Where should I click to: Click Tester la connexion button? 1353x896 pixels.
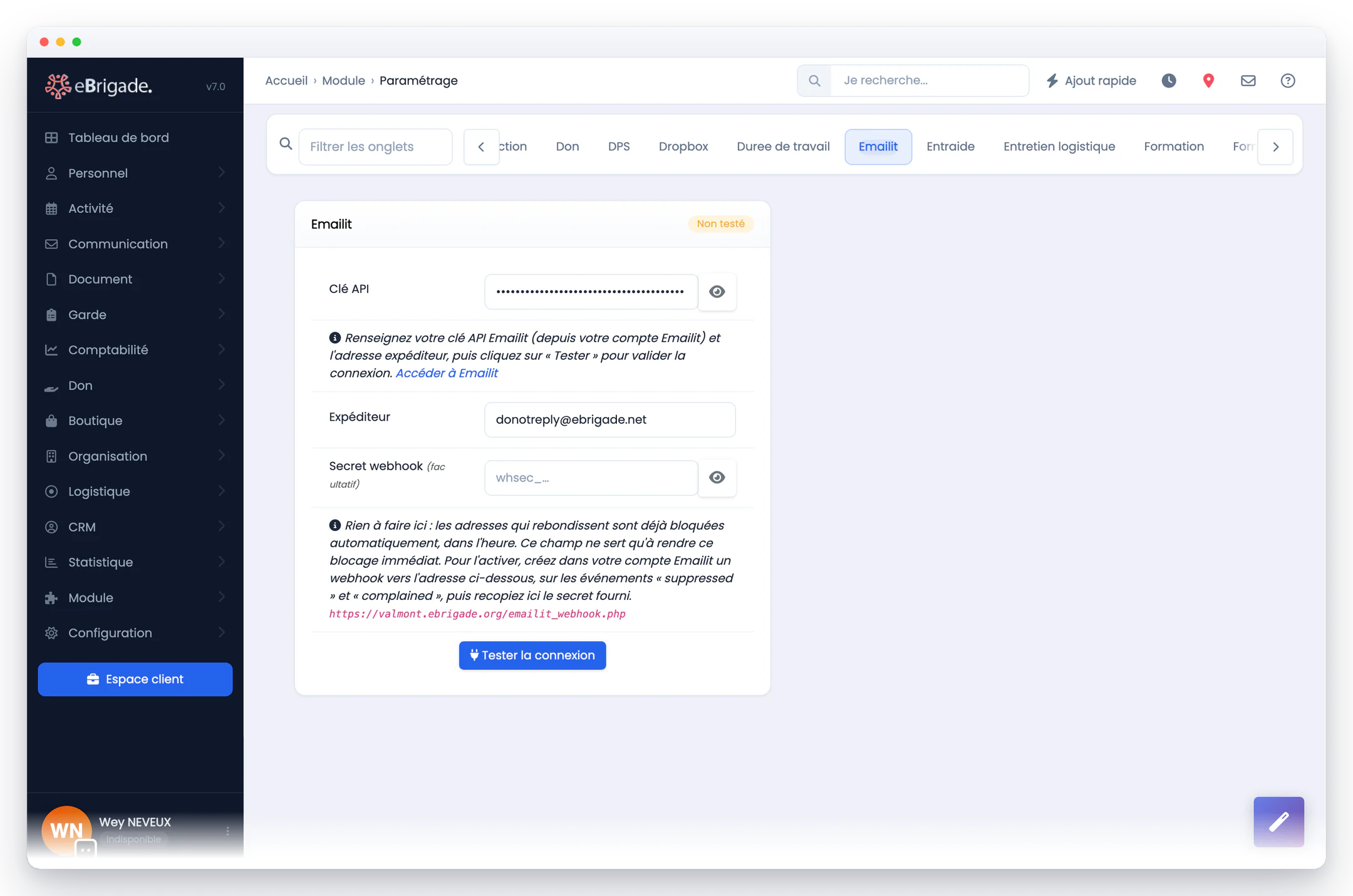coord(532,656)
